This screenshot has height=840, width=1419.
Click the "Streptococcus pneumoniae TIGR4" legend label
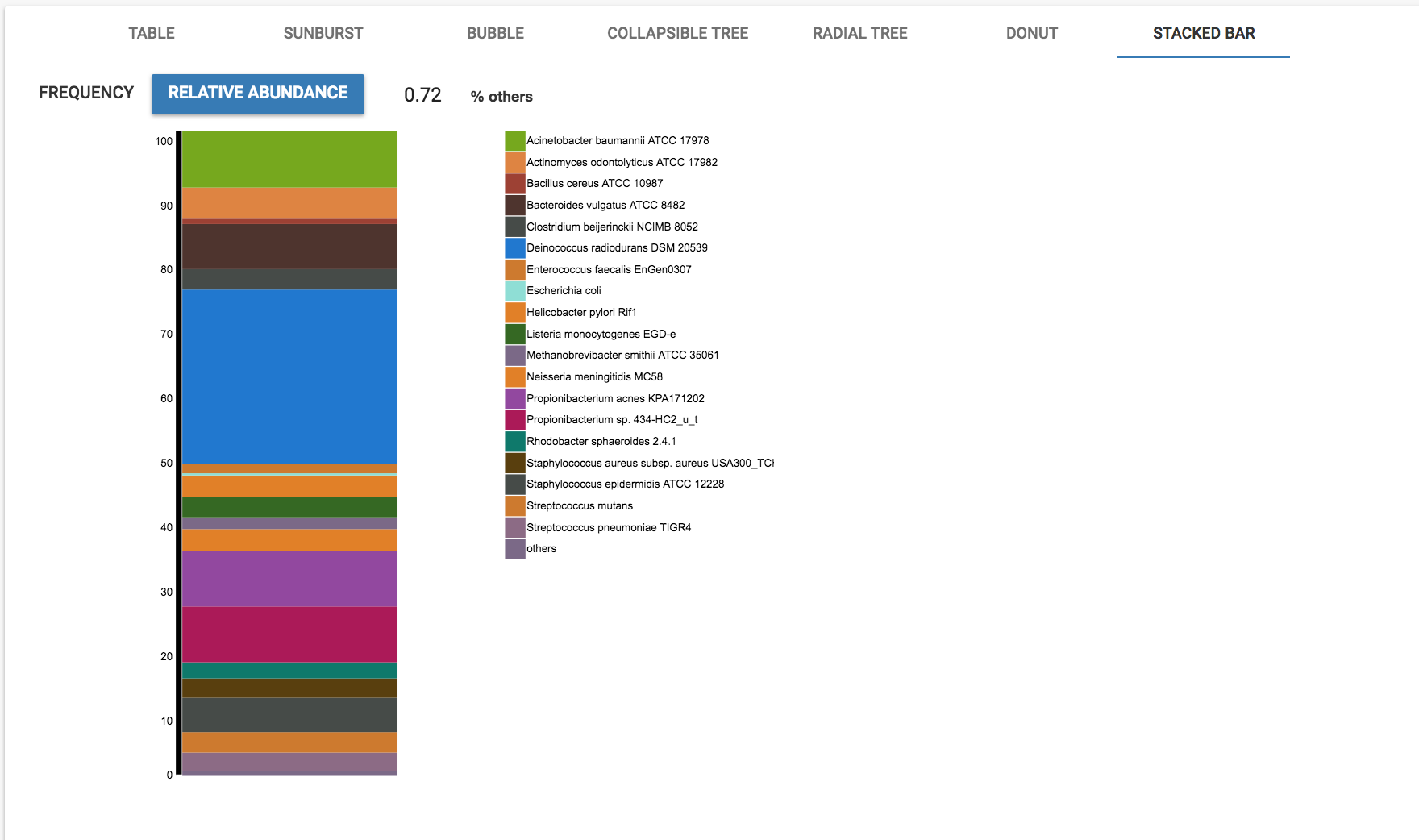[609, 527]
